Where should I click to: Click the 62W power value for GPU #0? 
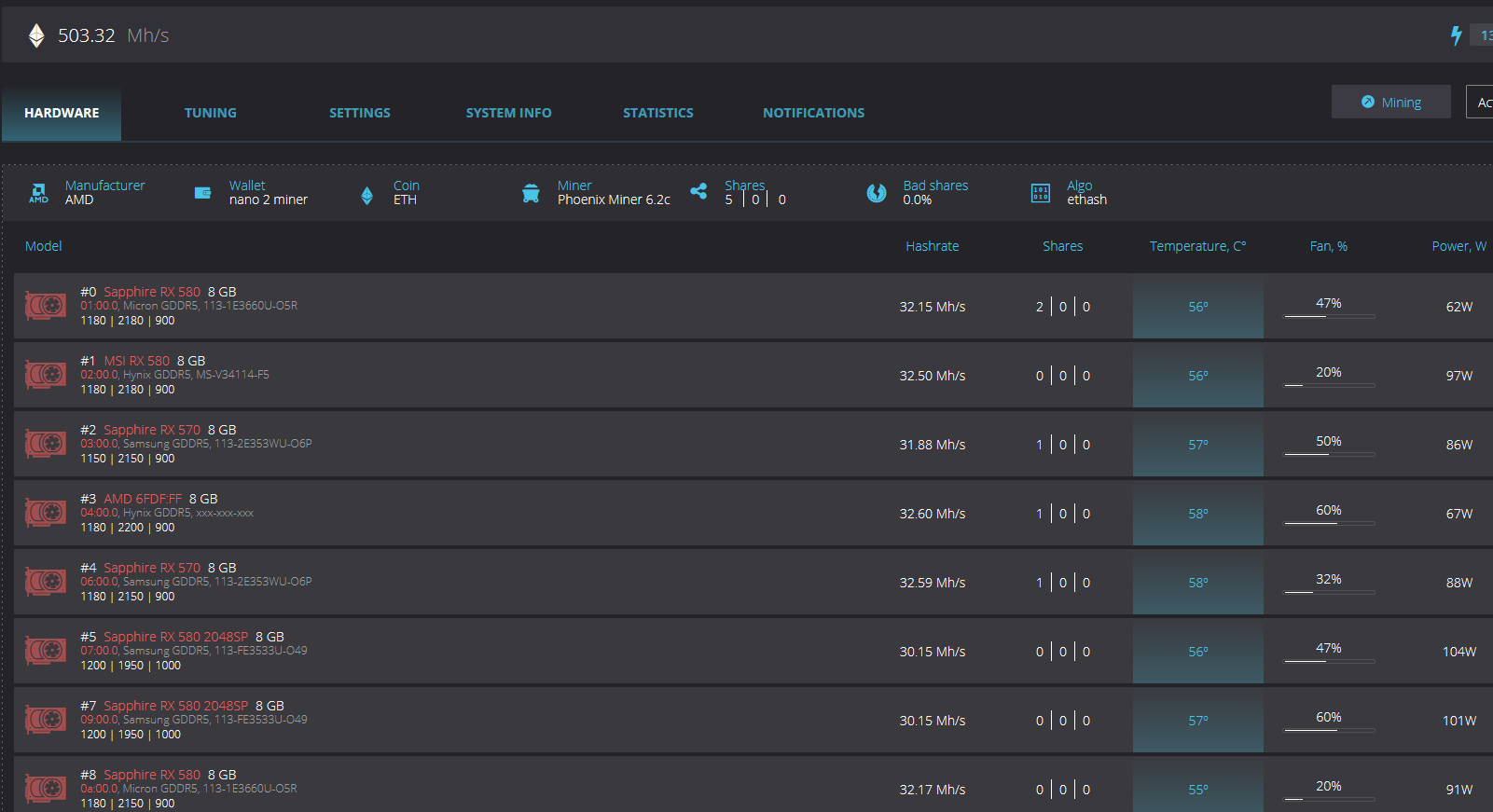(1459, 307)
